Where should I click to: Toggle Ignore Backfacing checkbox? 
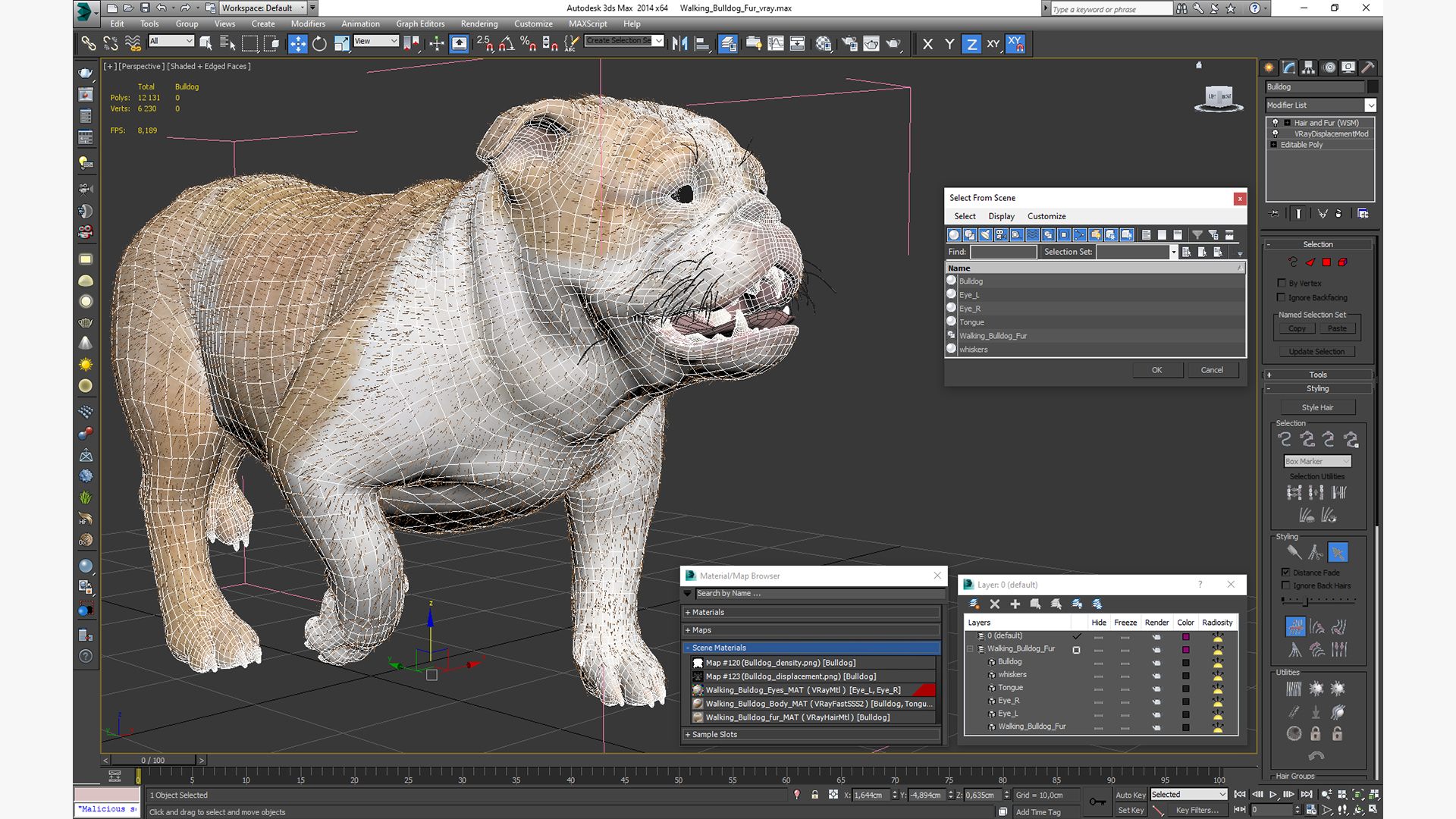coord(1282,297)
